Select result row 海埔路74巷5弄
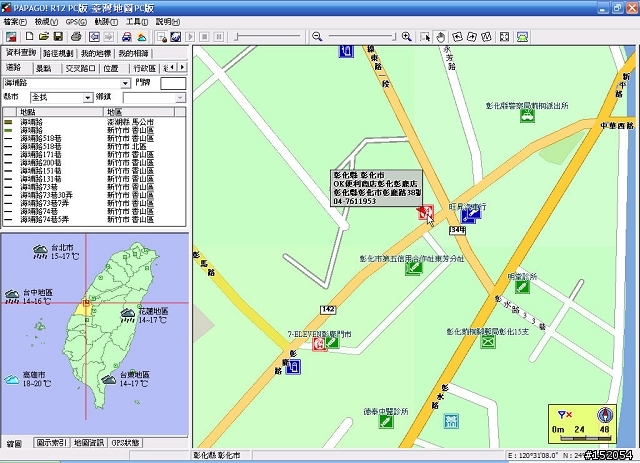The image size is (640, 463). pos(94,220)
